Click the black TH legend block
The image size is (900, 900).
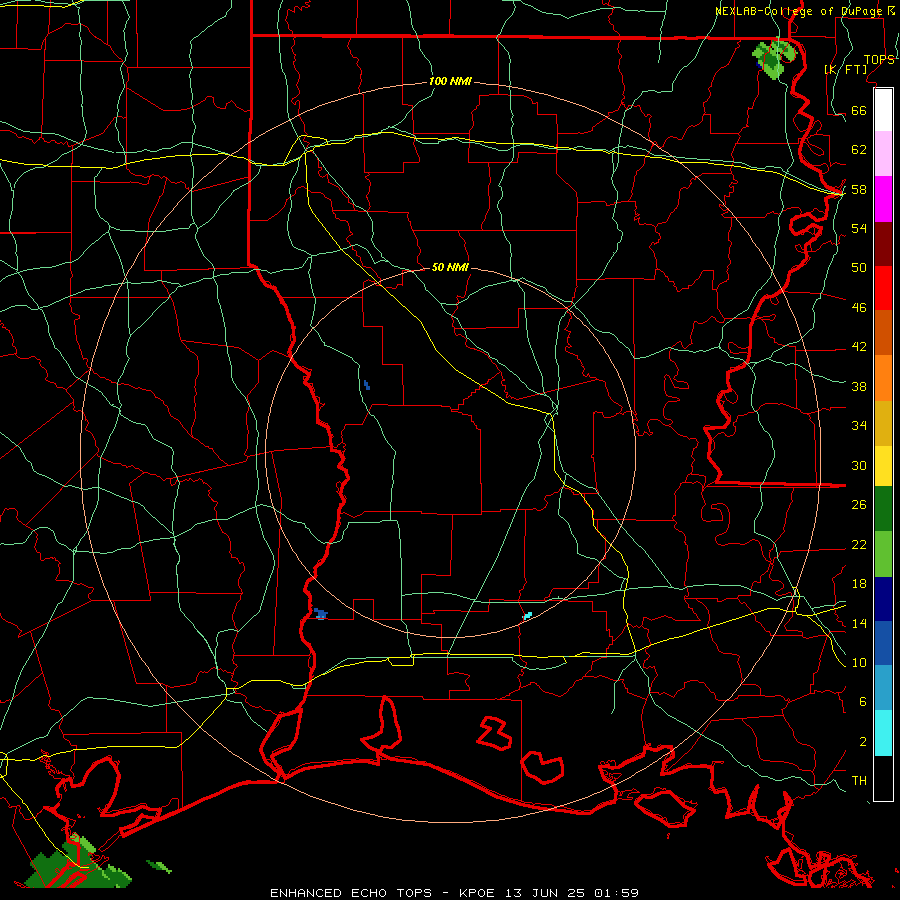(x=883, y=778)
